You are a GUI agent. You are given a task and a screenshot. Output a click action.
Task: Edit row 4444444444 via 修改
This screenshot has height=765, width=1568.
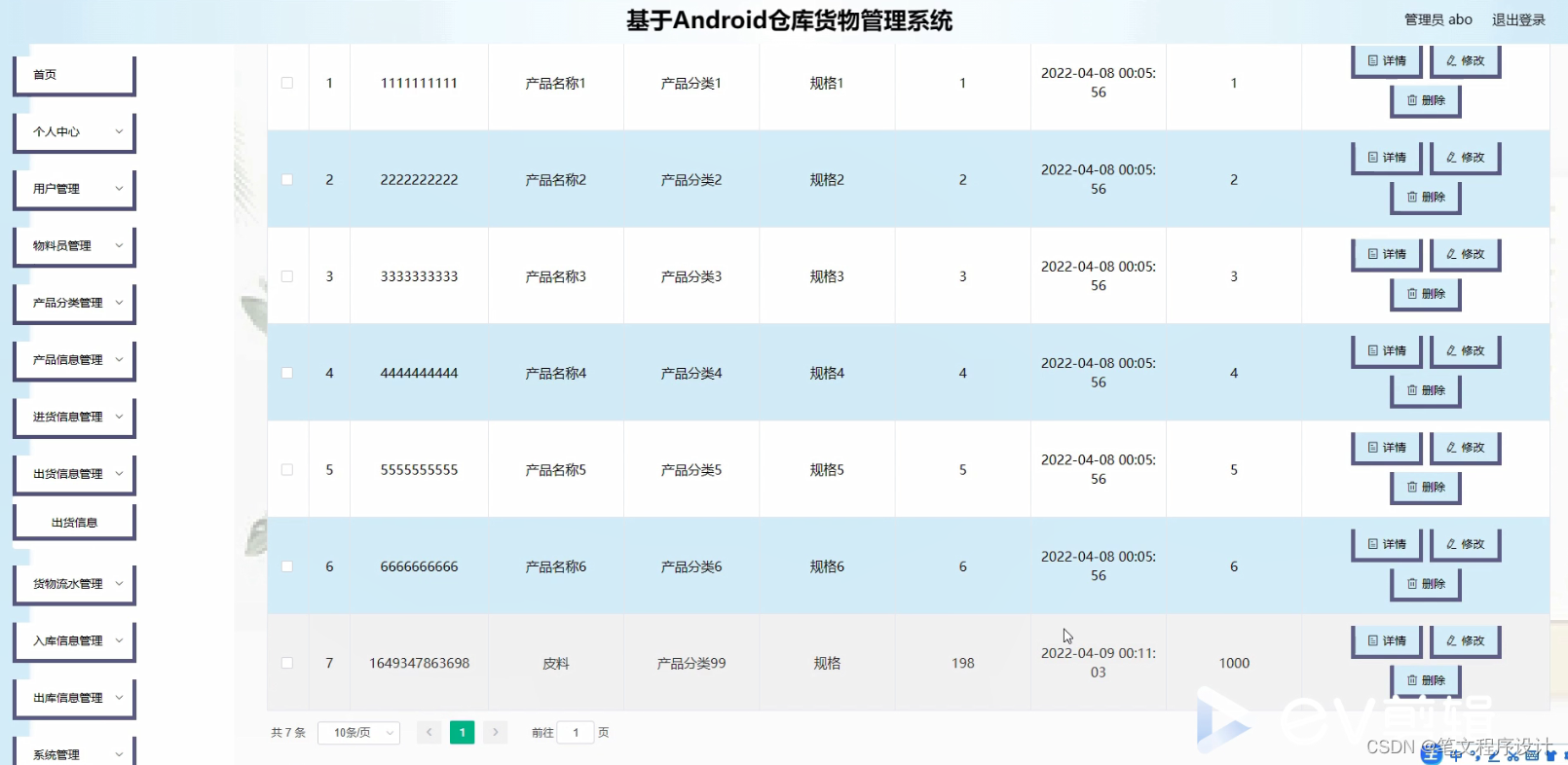click(1465, 350)
